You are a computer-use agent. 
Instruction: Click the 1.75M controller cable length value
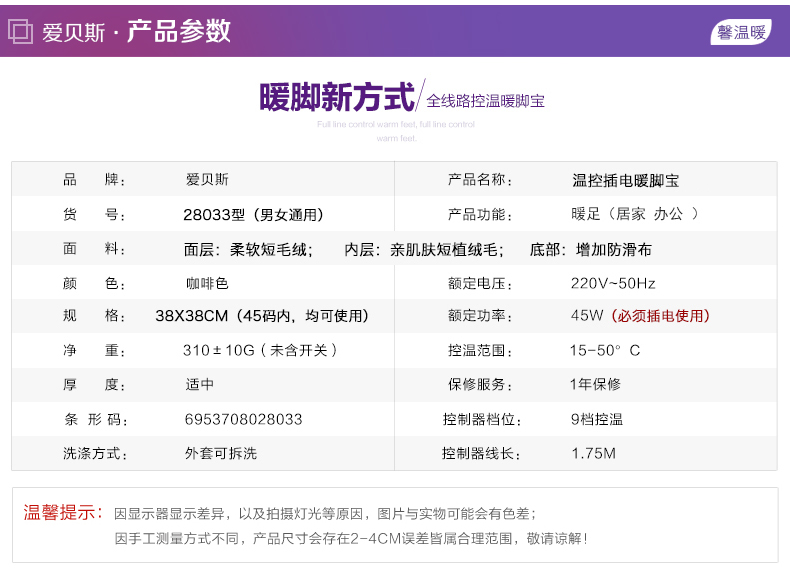pos(593,453)
